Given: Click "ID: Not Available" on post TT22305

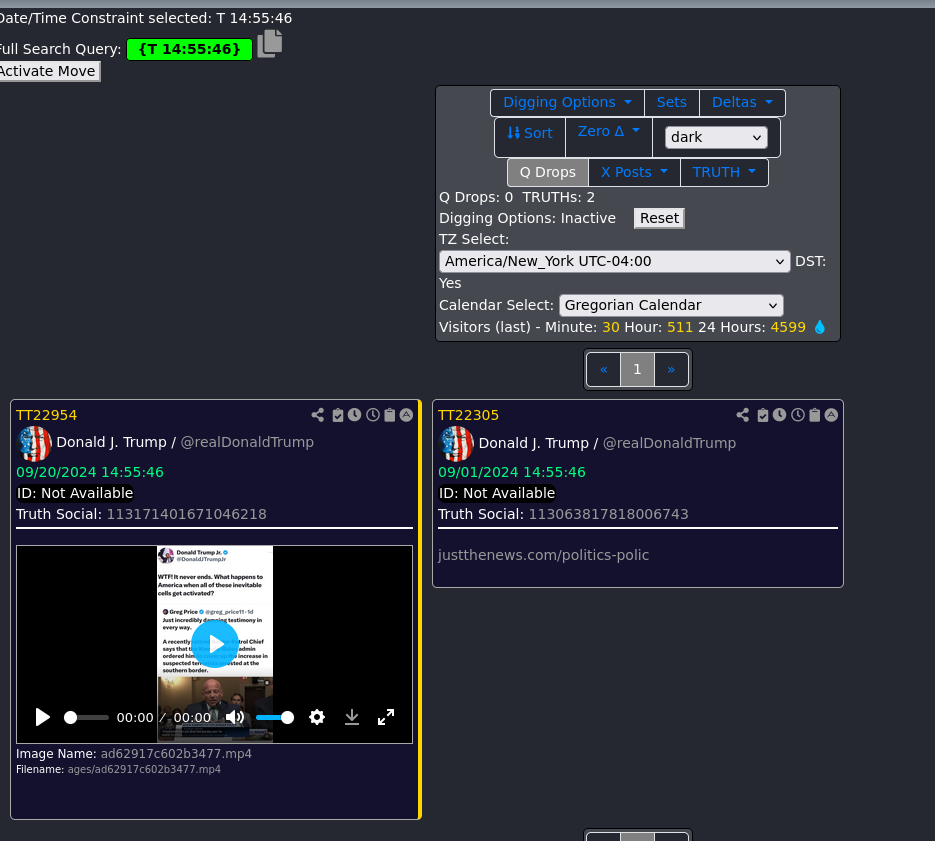Looking at the screenshot, I should point(497,493).
